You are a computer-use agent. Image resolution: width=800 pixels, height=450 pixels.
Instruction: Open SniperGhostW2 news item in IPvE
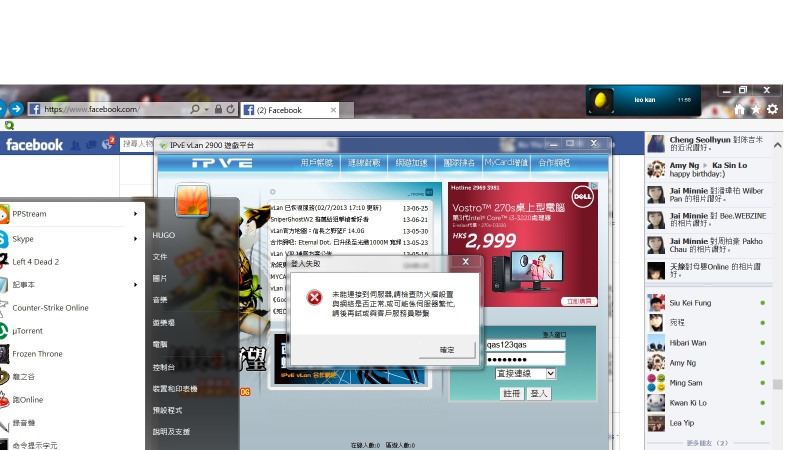coord(319,219)
